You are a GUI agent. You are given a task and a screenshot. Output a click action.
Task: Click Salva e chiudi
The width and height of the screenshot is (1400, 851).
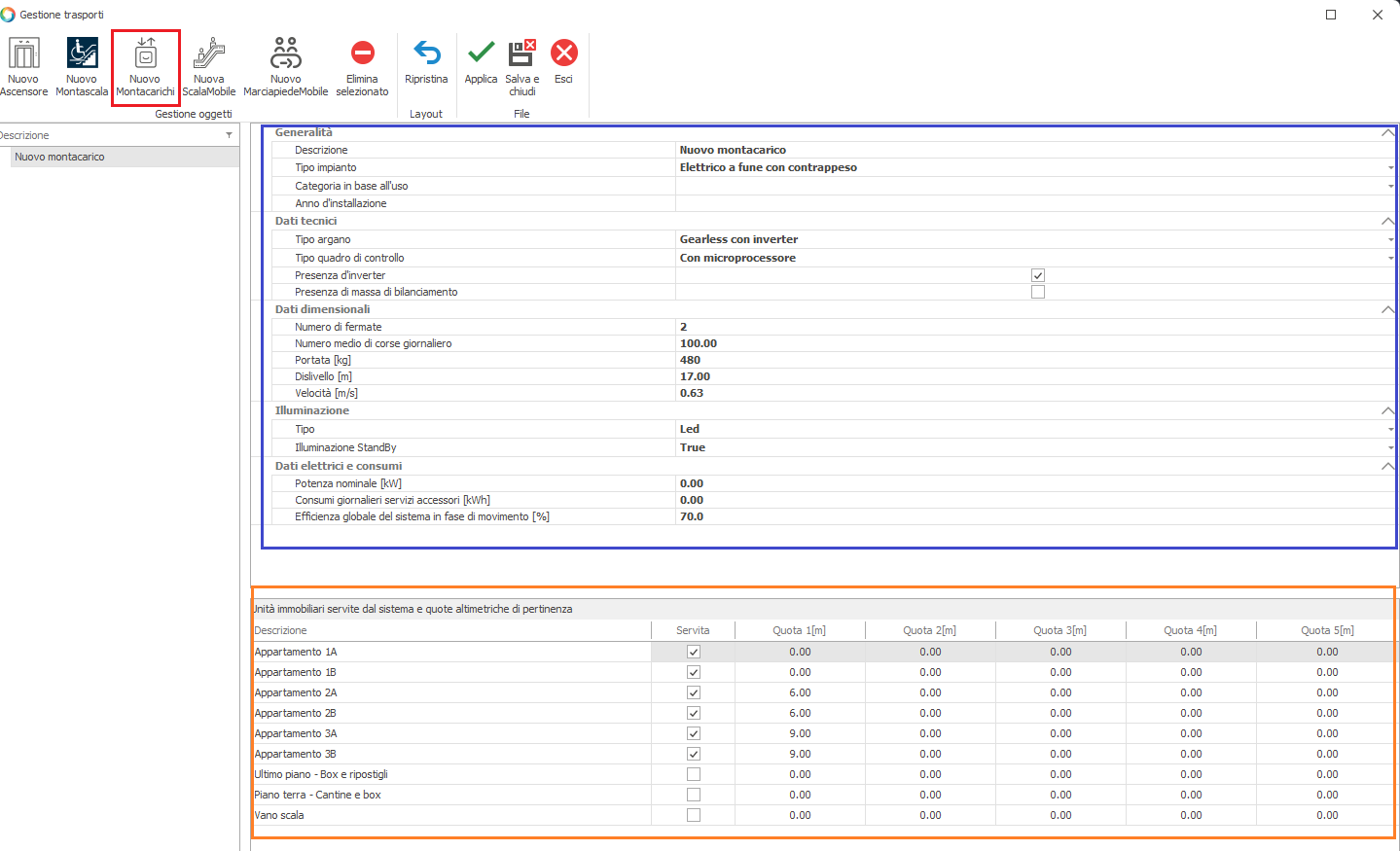(x=521, y=54)
